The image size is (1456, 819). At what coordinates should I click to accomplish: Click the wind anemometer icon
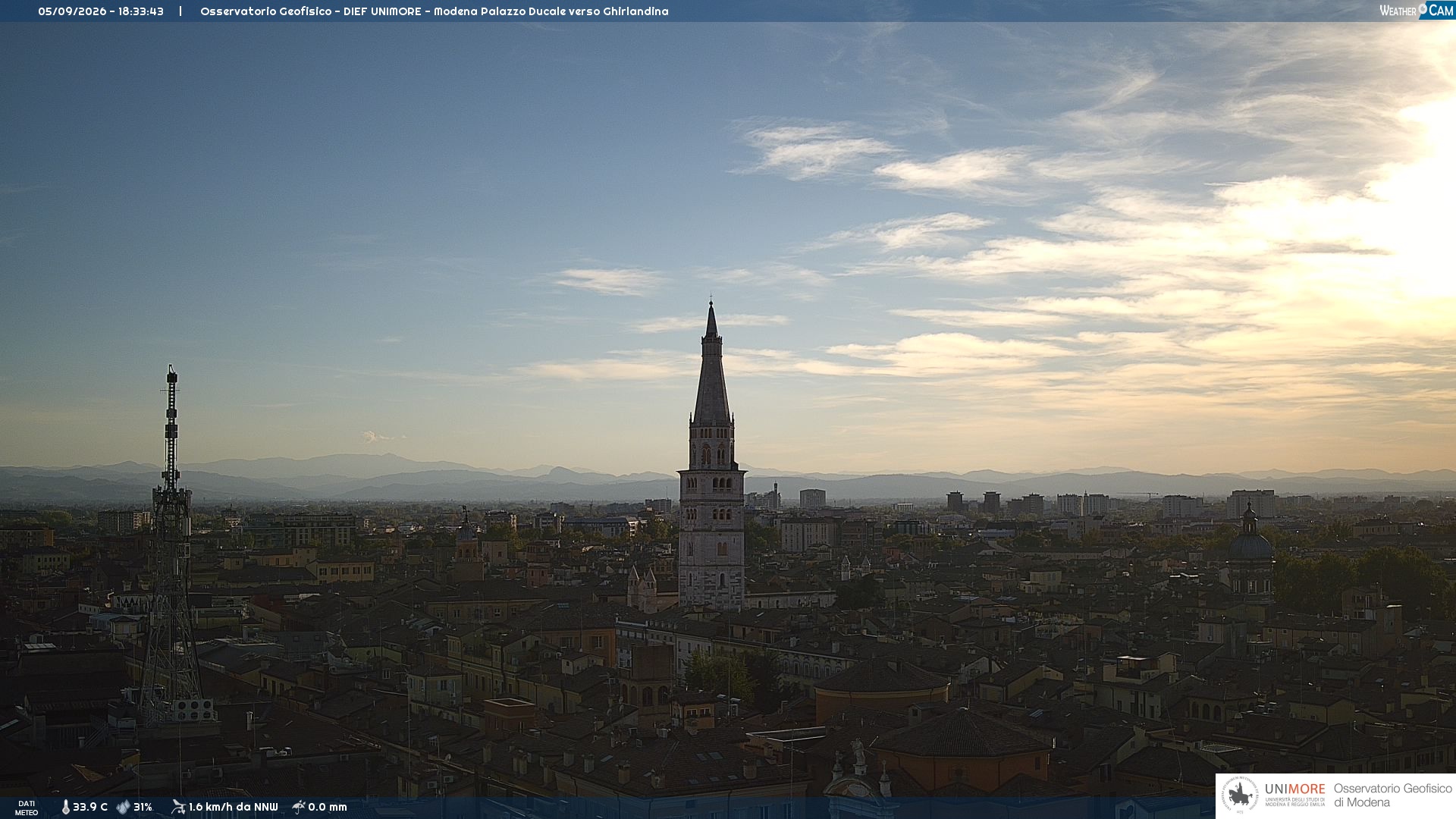[x=178, y=807]
